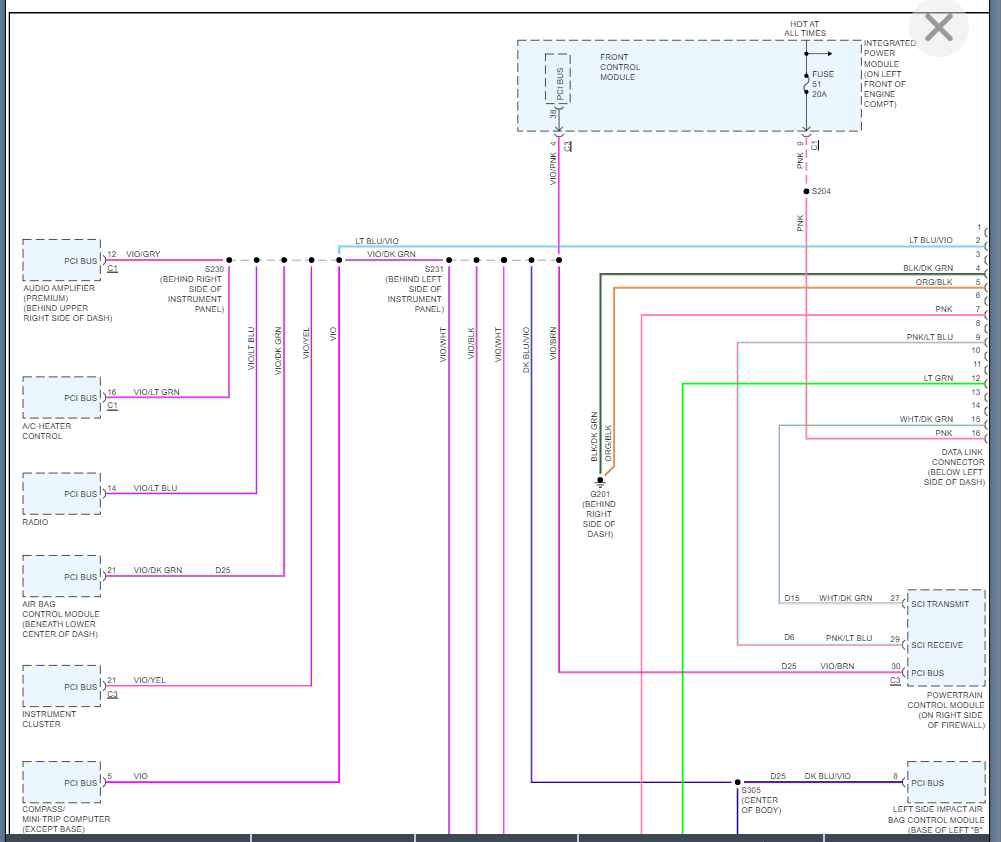The image size is (1001, 842).
Task: Click the SCI TRANSMIT pin label
Action: [940, 604]
